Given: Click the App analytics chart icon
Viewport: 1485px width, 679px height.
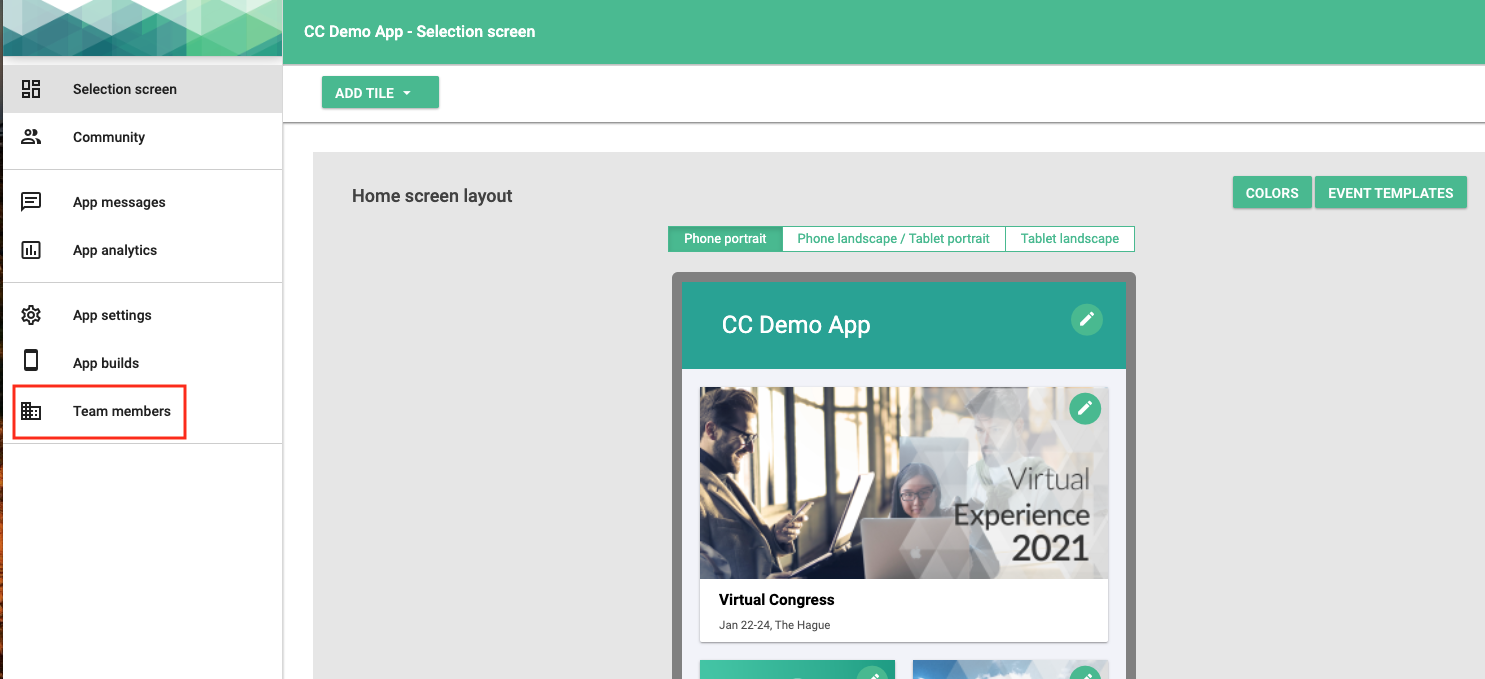Looking at the screenshot, I should [x=31, y=250].
